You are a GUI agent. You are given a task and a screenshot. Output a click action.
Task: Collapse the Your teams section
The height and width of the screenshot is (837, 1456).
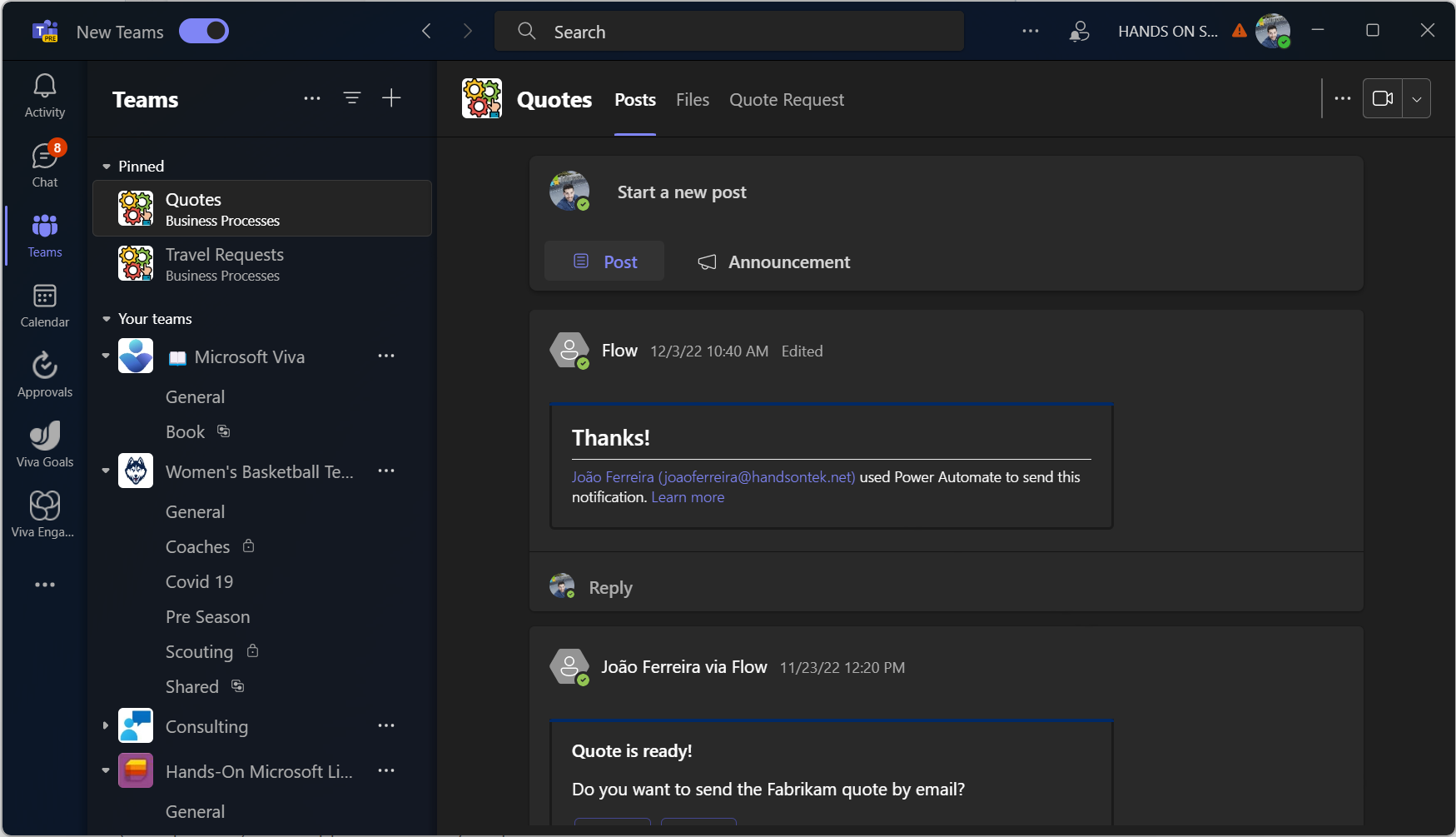106,318
